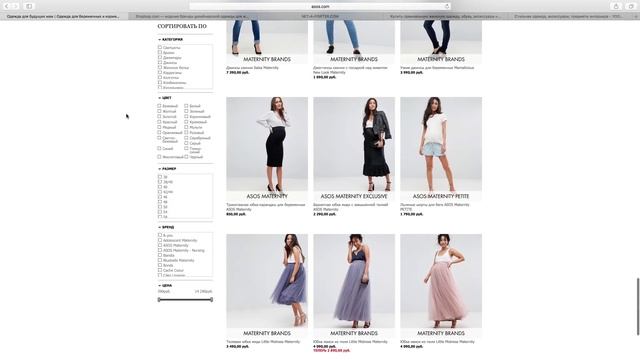Select size 38 checkbox

tap(160, 177)
